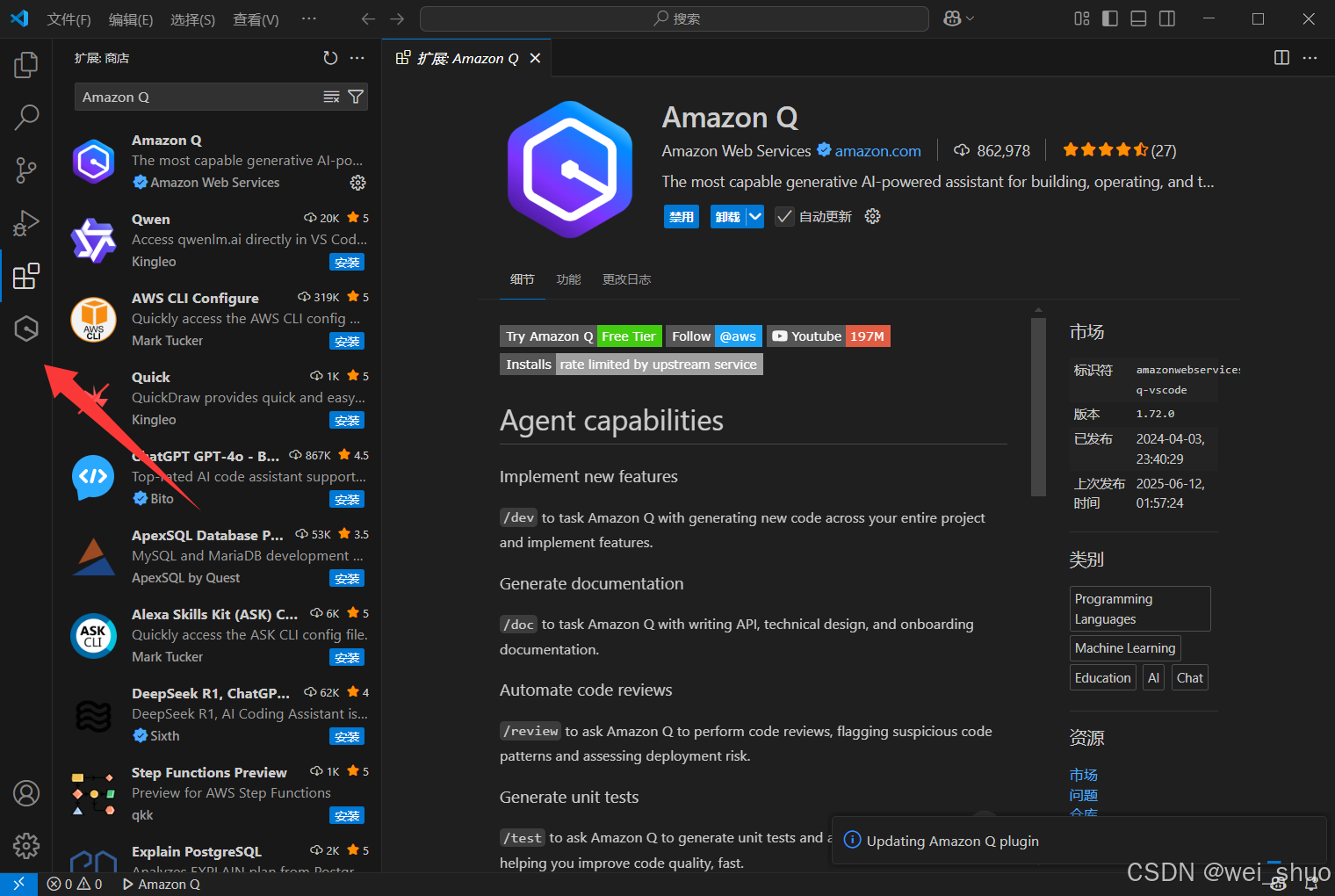Close the Amazon Q extension tab
Image resolution: width=1335 pixels, height=896 pixels.
(x=535, y=58)
